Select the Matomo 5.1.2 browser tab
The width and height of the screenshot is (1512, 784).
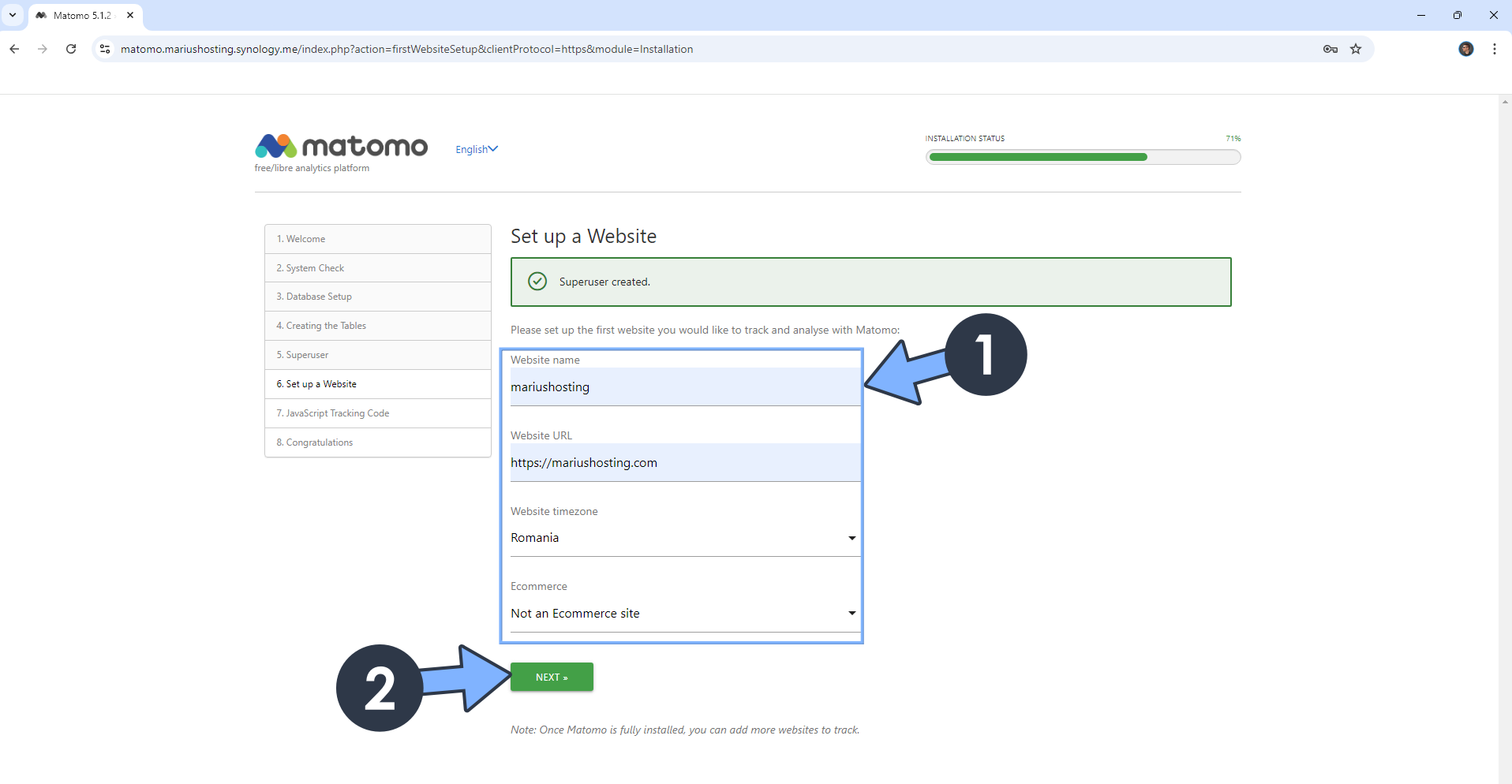tap(85, 15)
